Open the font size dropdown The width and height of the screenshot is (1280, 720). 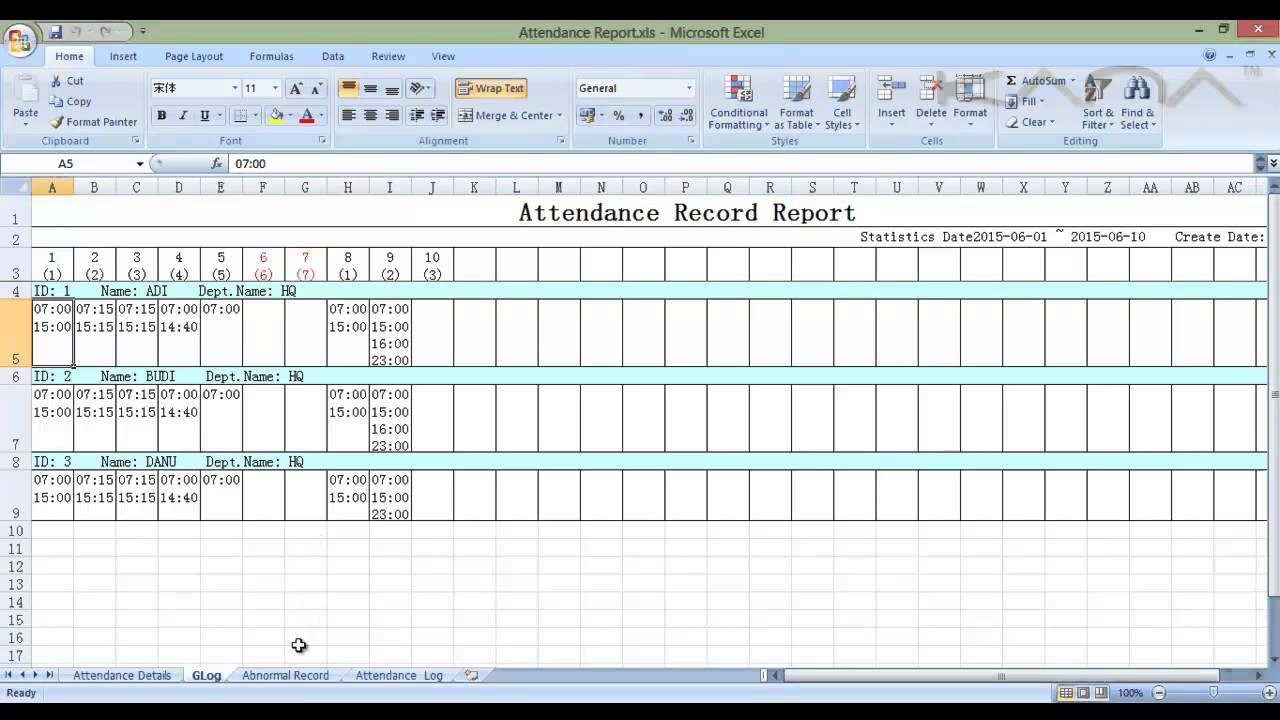click(x=275, y=88)
